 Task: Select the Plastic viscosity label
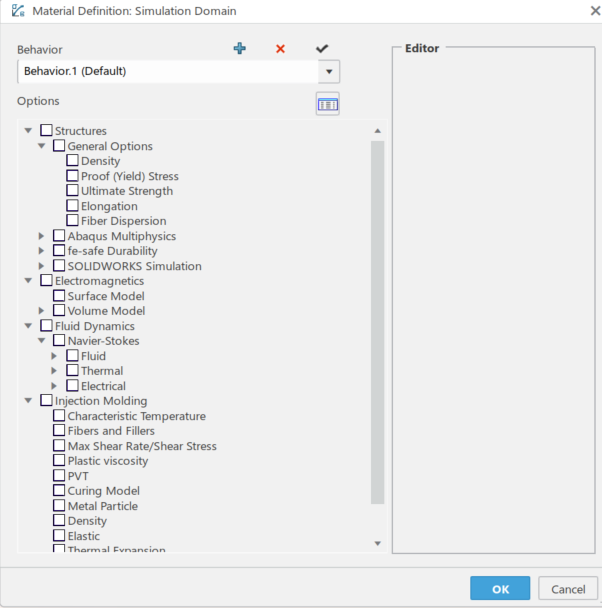click(x=108, y=461)
